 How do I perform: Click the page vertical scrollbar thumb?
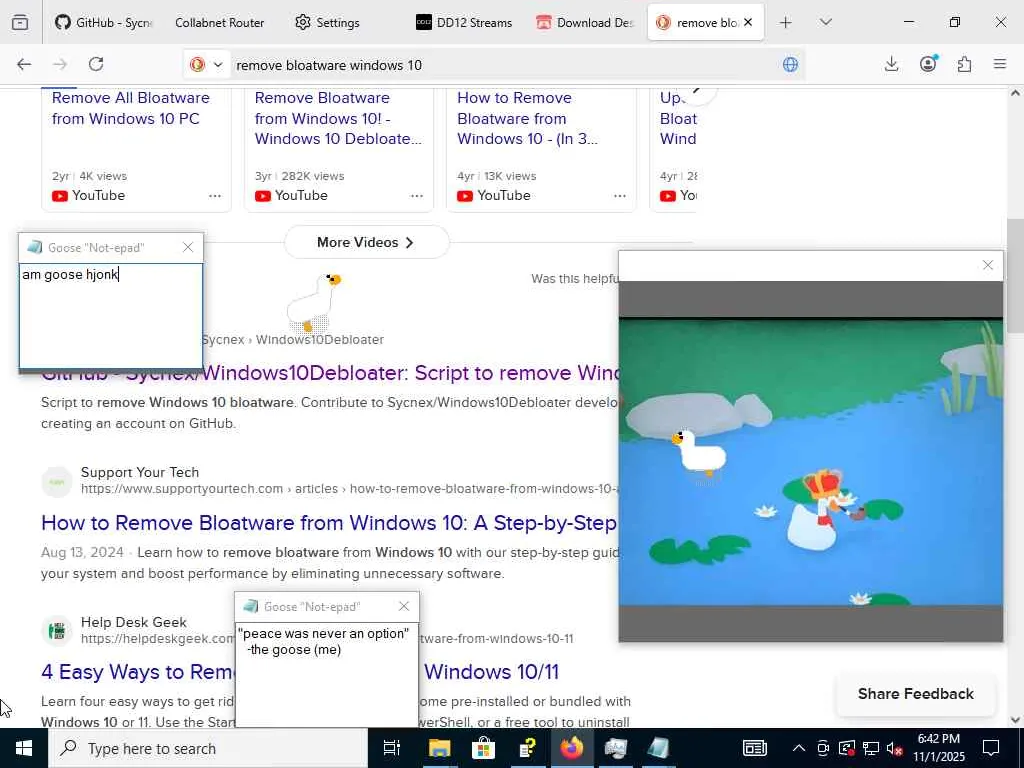(1015, 278)
